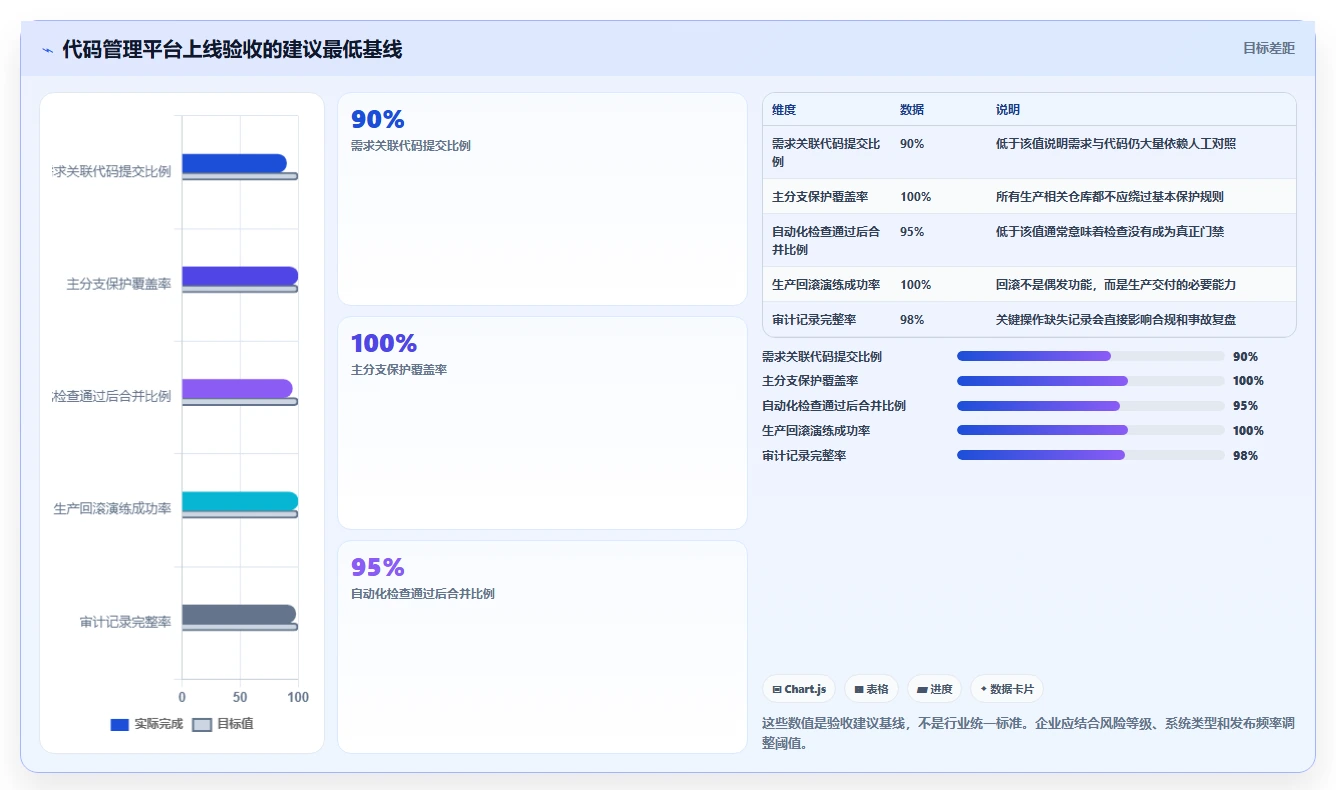Viewport: 1336px width, 790px height.
Task: Select the 进度 tag chip
Action: click(x=934, y=689)
